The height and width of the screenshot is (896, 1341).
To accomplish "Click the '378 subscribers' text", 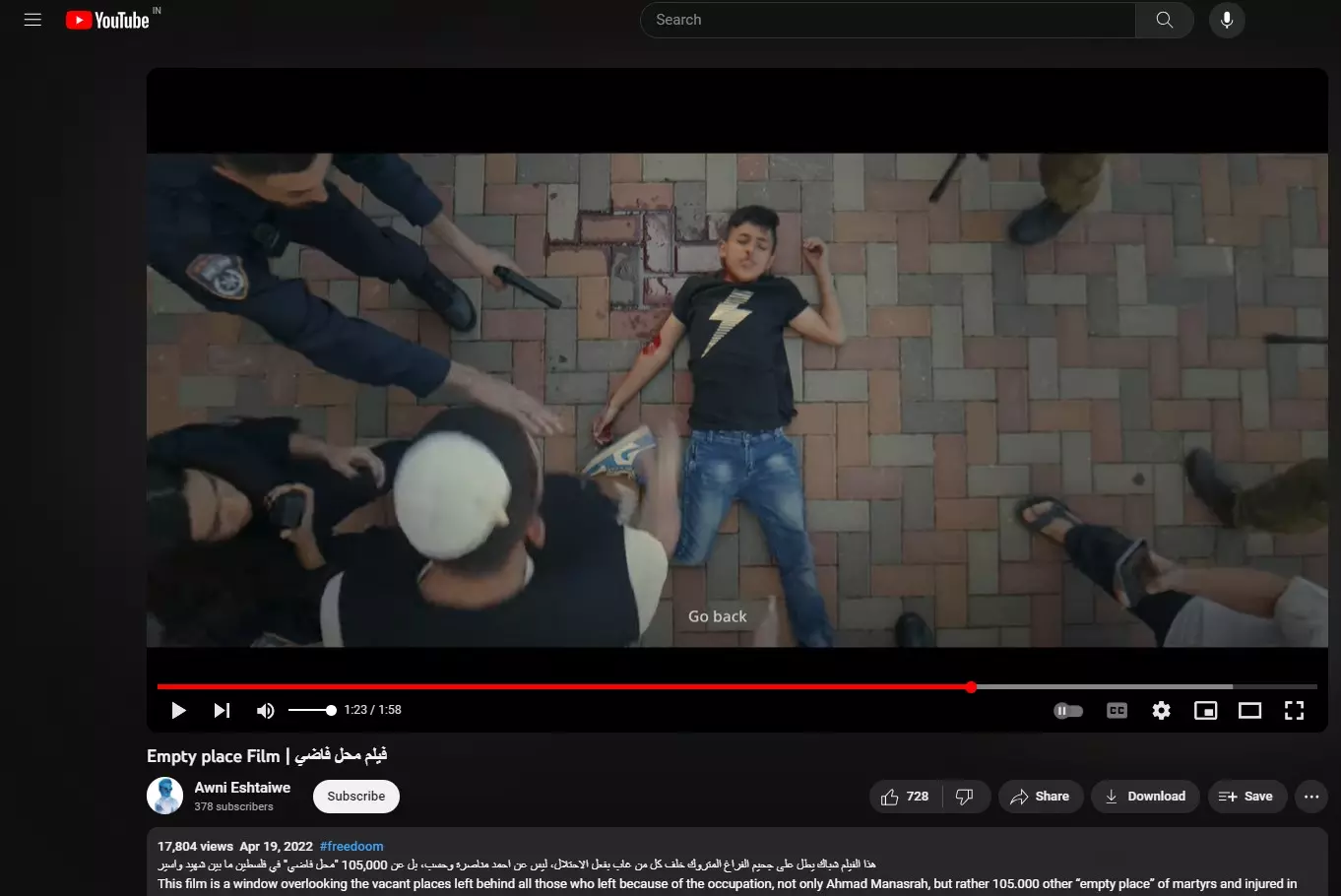I will (233, 806).
